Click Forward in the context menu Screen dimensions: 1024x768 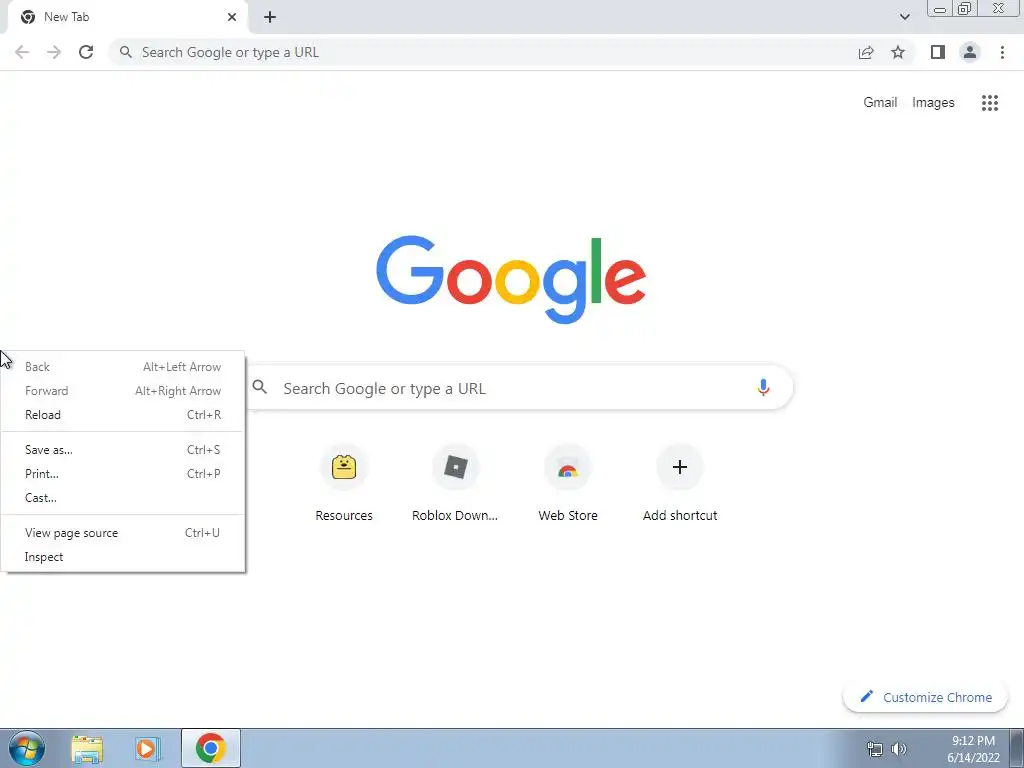tap(123, 391)
